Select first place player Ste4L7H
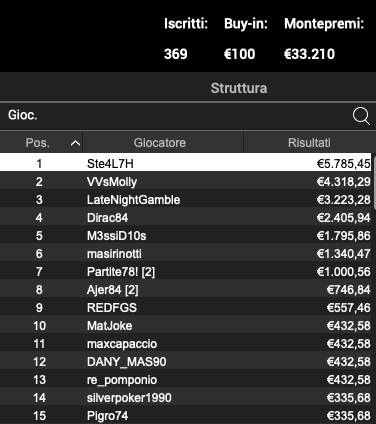This screenshot has height=424, width=376. [185, 163]
